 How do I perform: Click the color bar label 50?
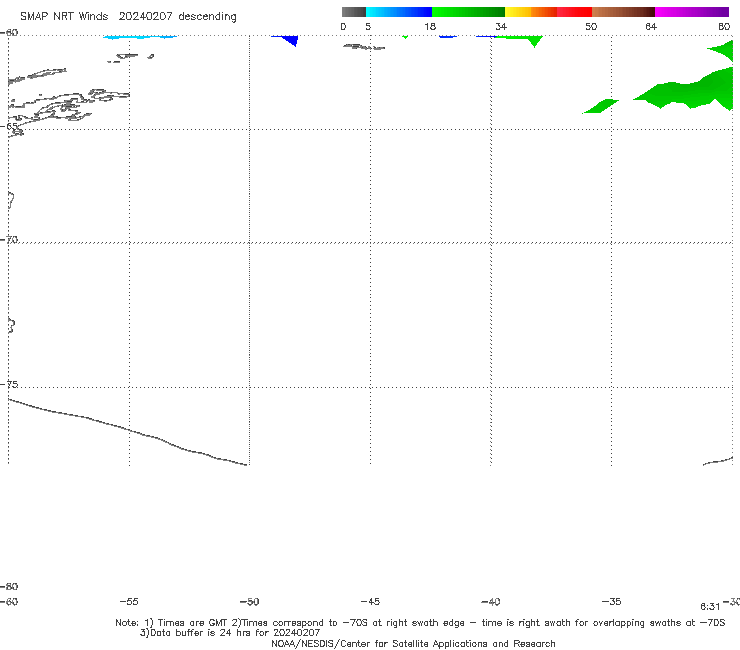point(591,26)
